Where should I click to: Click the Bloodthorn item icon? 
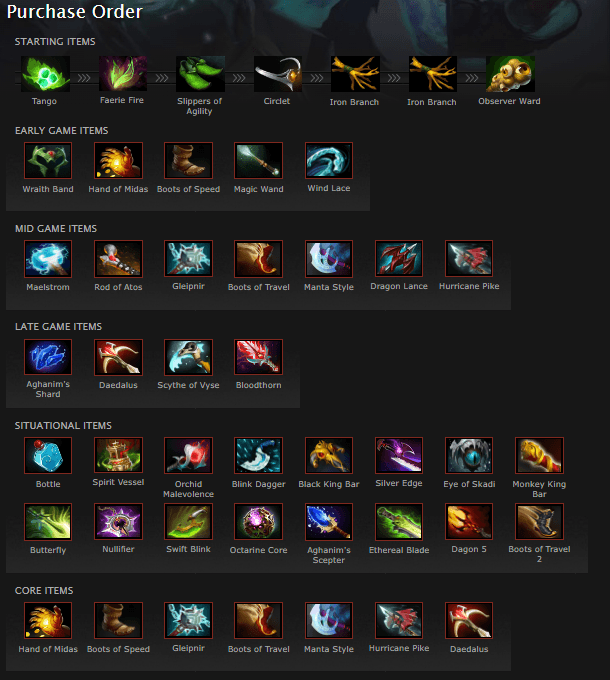(x=258, y=357)
